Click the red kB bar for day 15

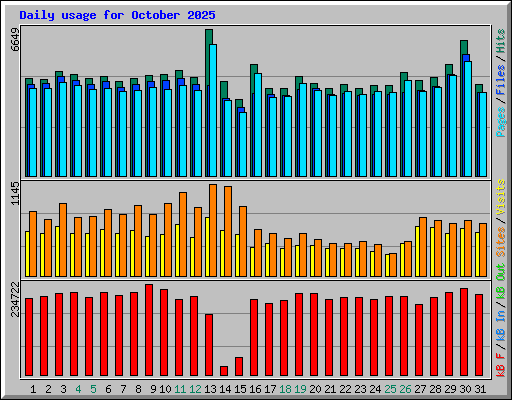[239, 366]
